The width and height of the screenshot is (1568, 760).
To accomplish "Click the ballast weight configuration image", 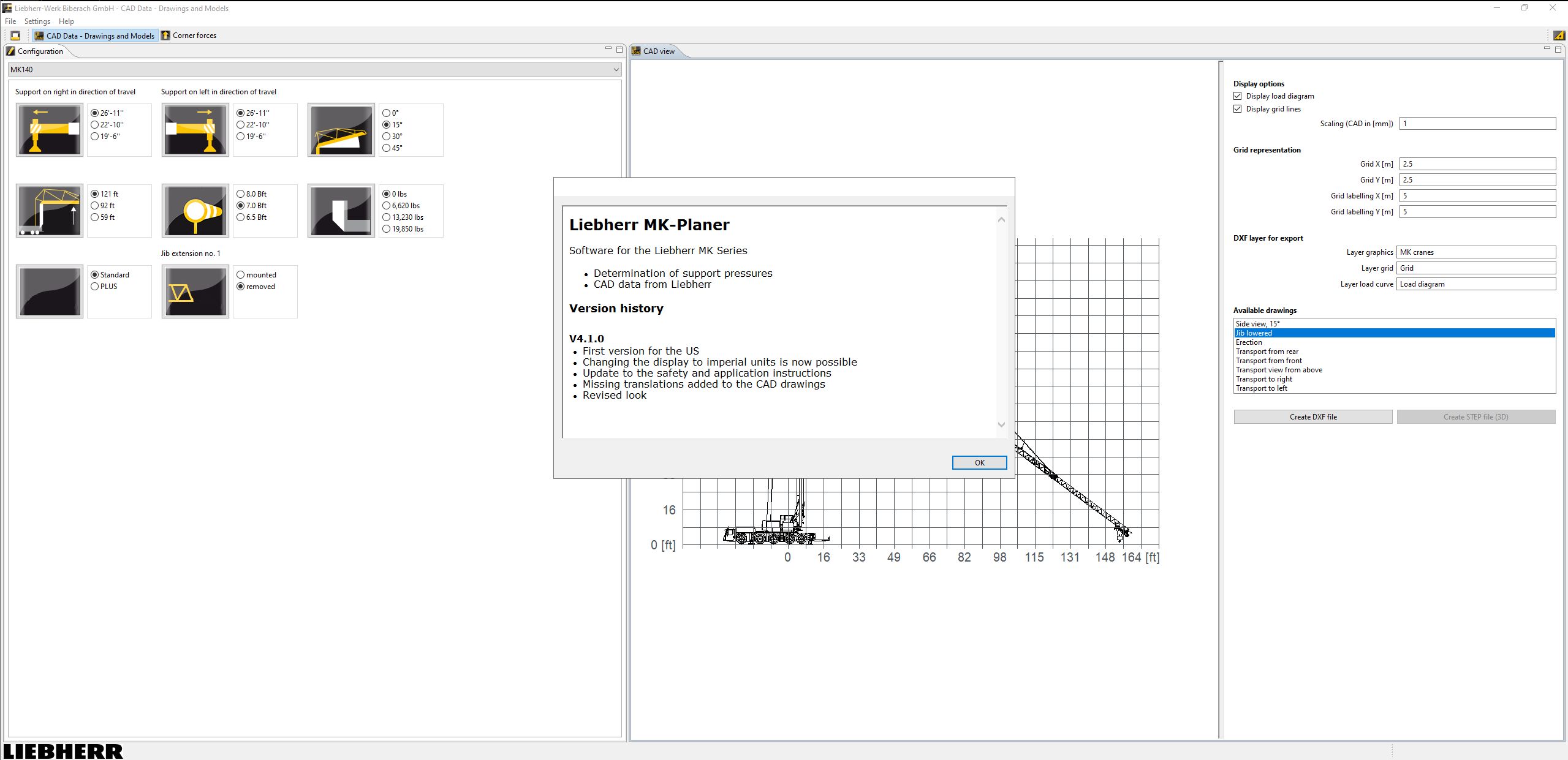I will coord(341,210).
